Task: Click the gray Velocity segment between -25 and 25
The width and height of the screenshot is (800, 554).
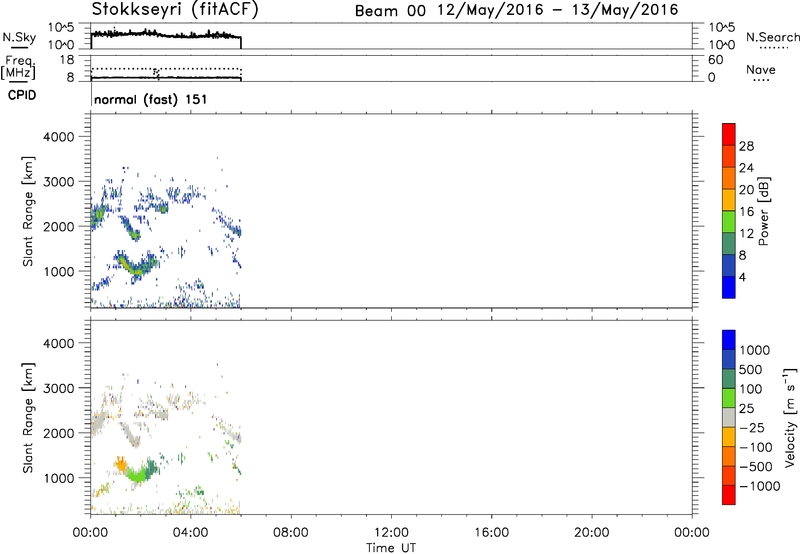Action: [729, 417]
